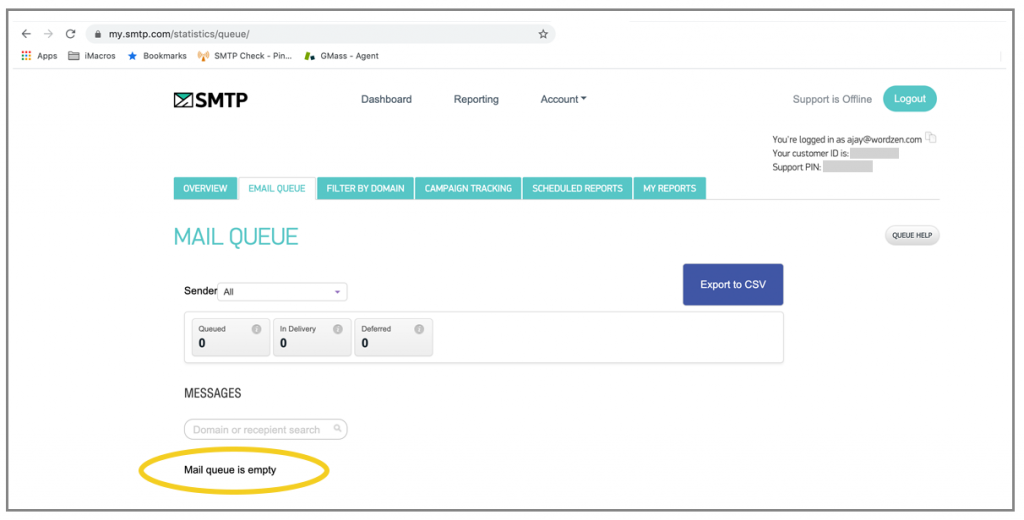Open the Sender dropdown
Image resolution: width=1024 pixels, height=520 pixels.
282,292
